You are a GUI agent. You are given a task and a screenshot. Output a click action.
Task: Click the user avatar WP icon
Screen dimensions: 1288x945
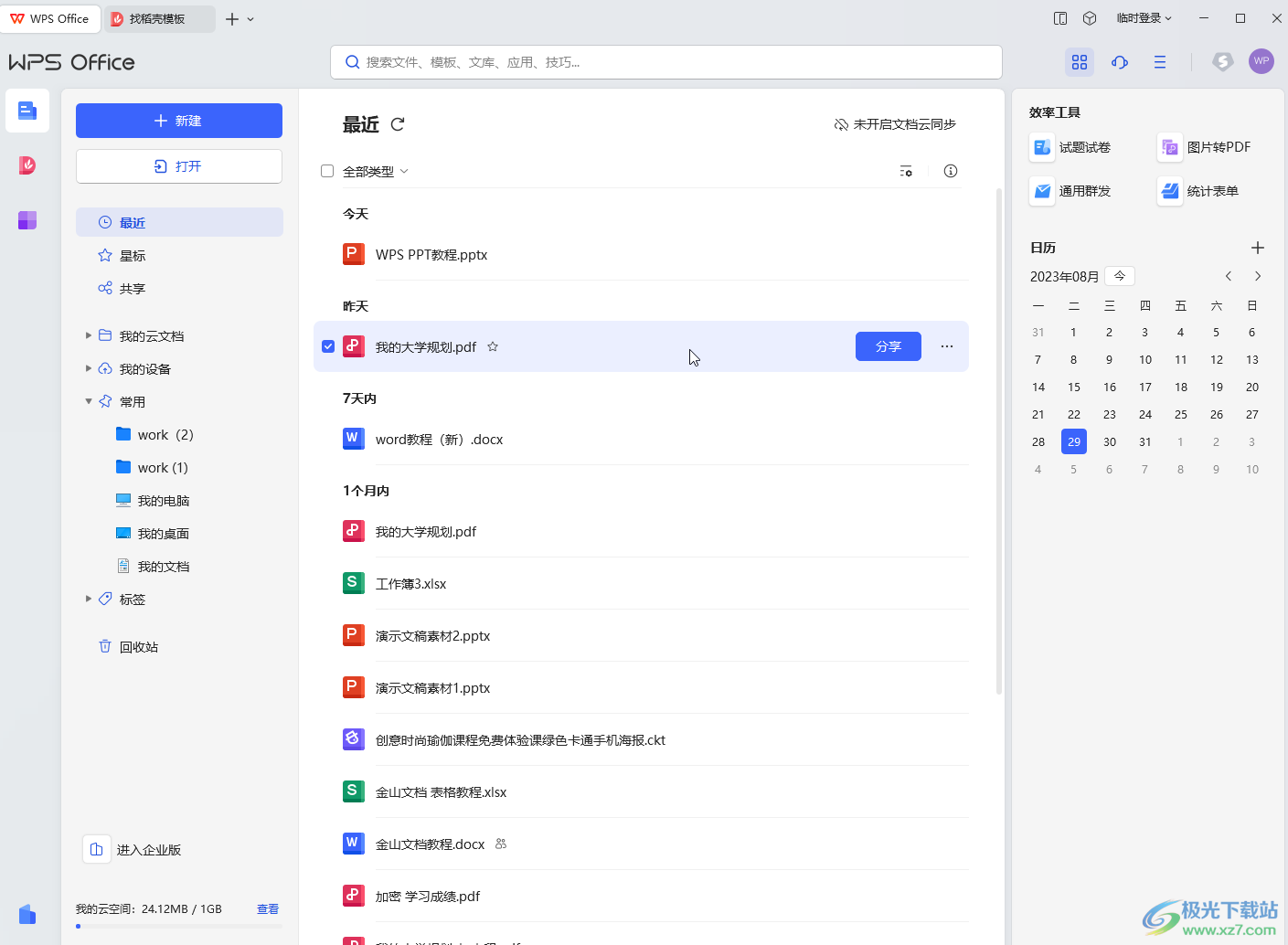(x=1261, y=61)
